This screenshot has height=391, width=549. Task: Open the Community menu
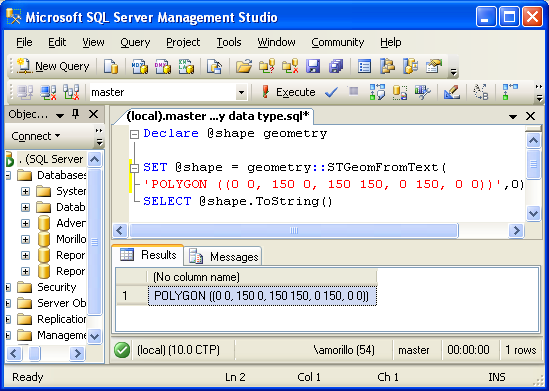pos(338,42)
